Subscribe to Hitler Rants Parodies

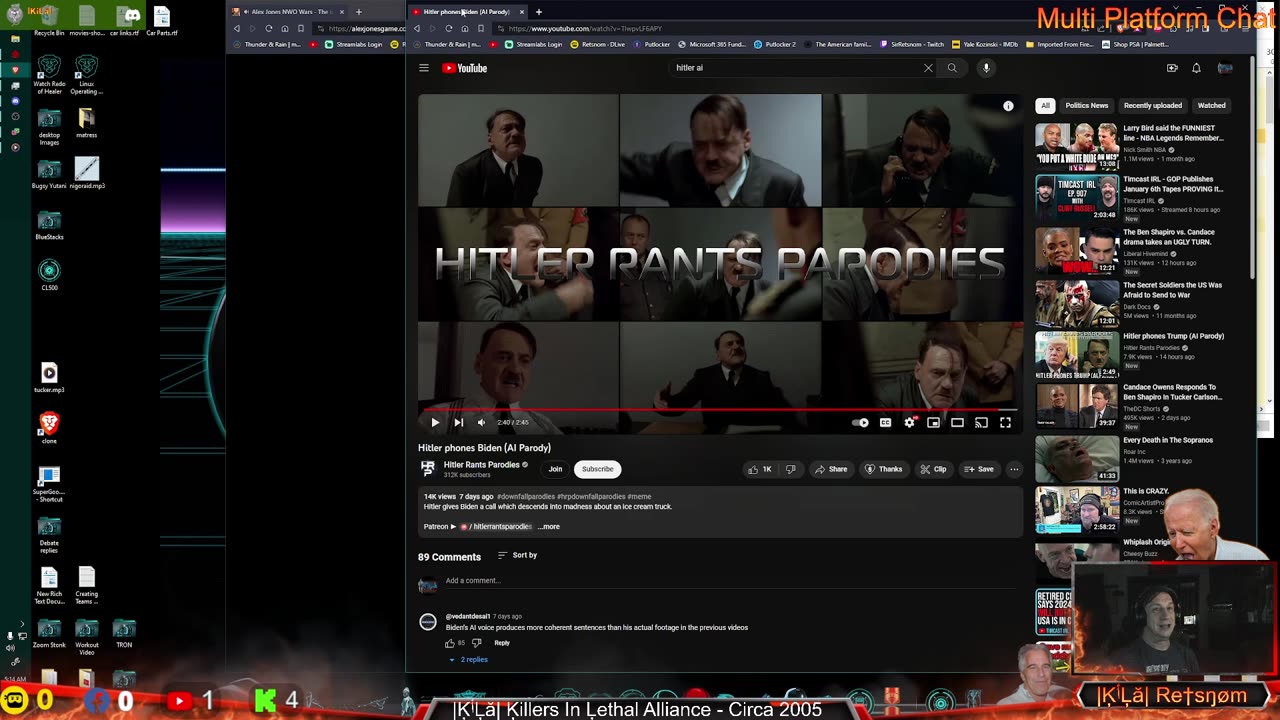point(597,469)
